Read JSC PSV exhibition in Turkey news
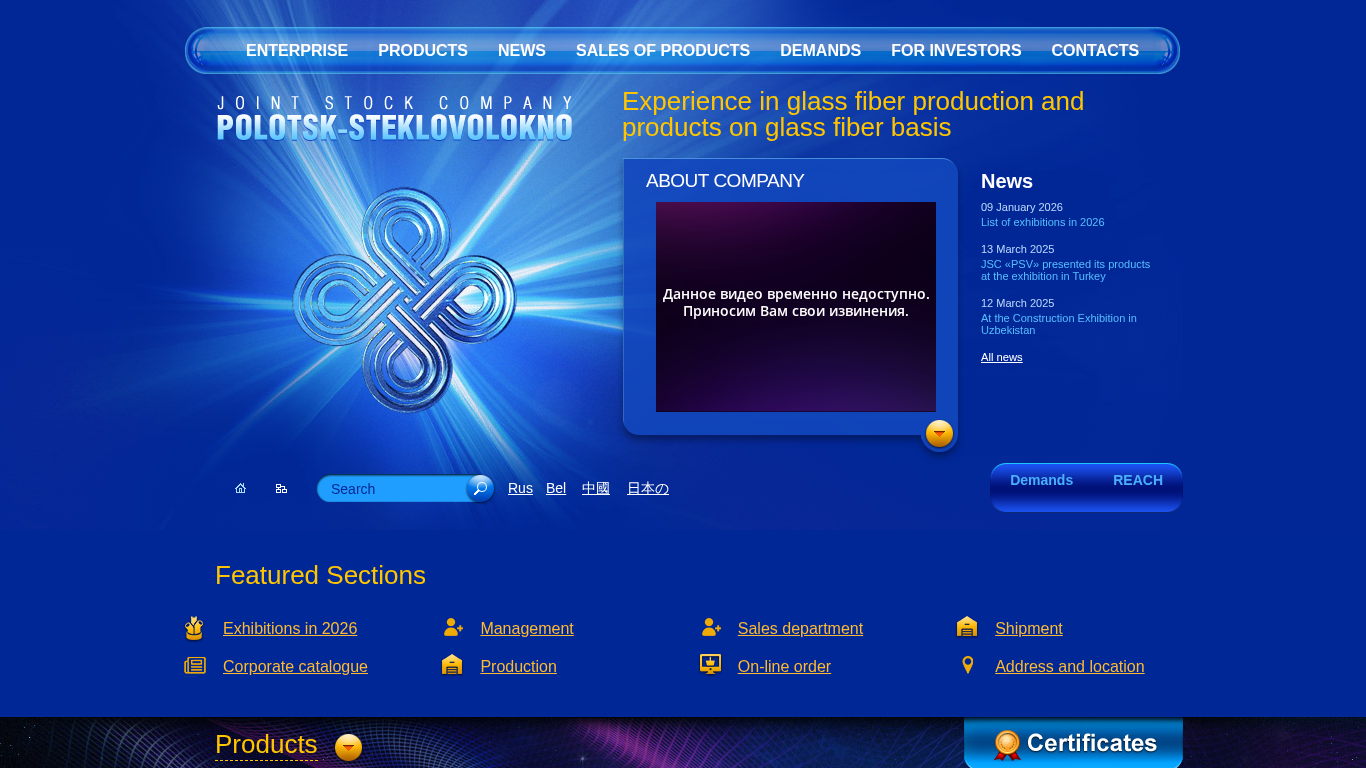Image resolution: width=1366 pixels, height=768 pixels. pyautogui.click(x=1065, y=270)
